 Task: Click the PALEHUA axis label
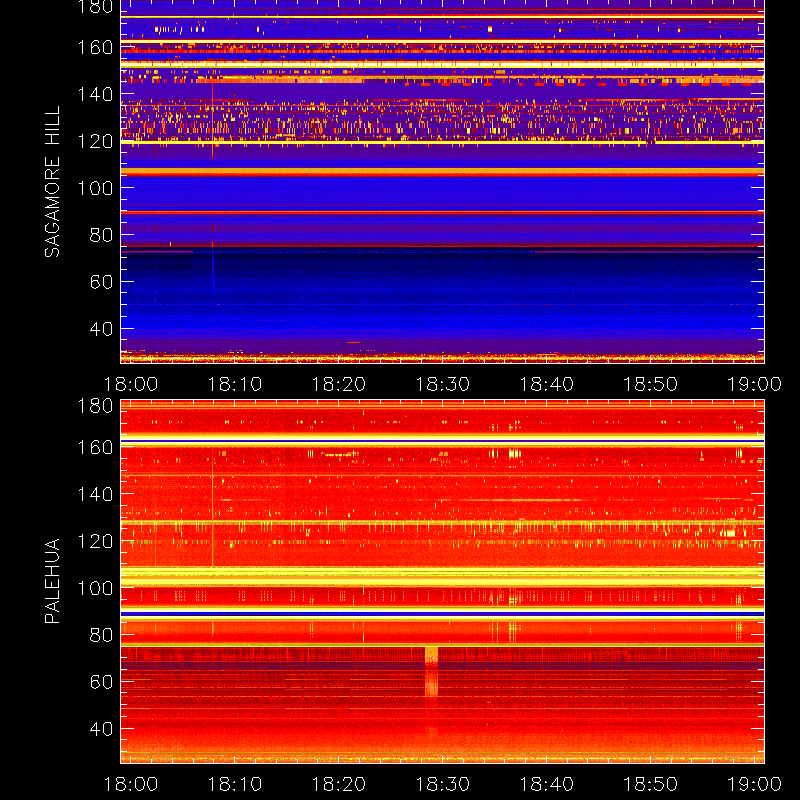point(52,581)
